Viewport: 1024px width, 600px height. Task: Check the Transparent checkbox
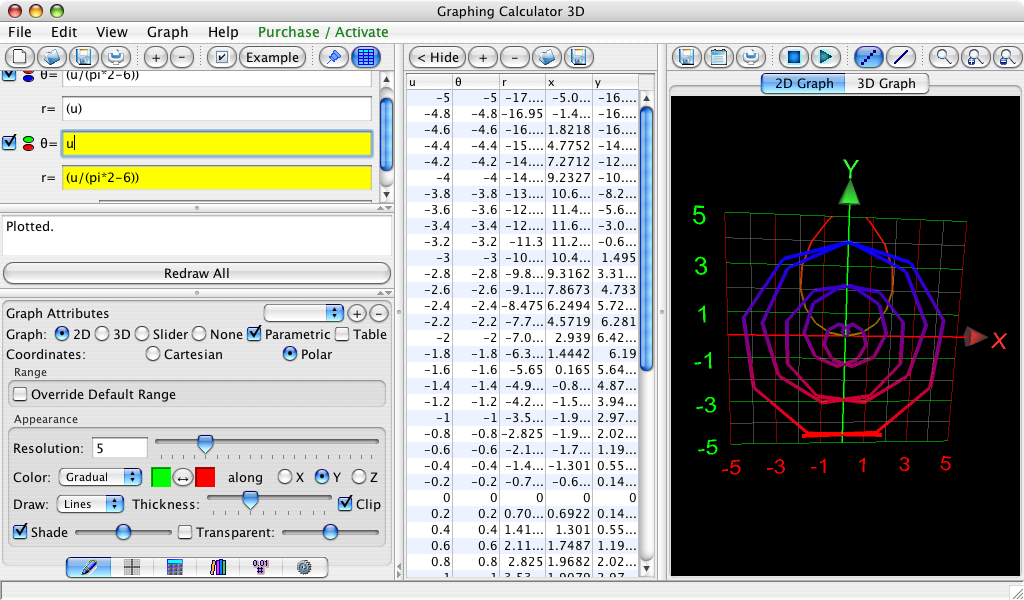coord(184,533)
